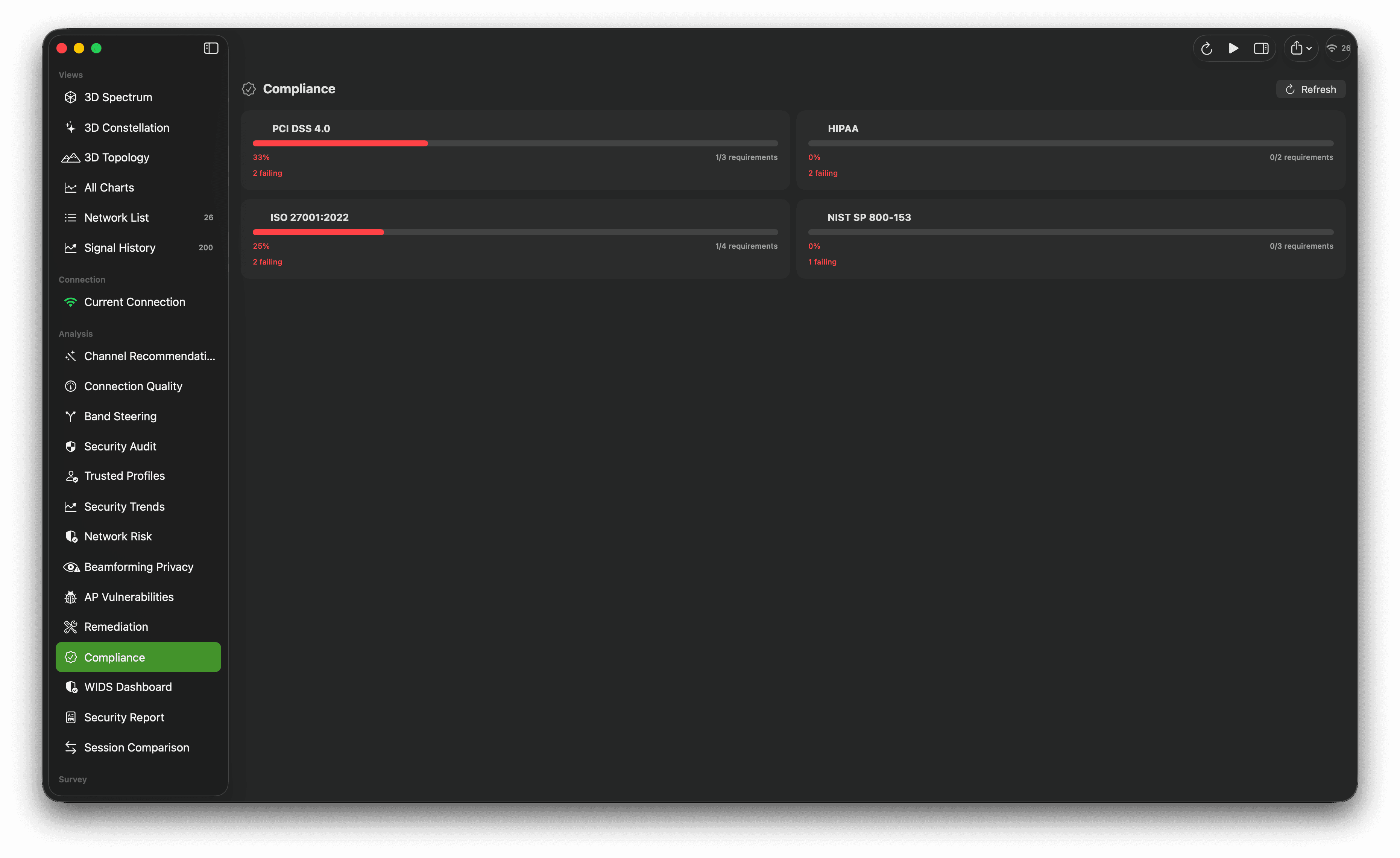Open the 3D Spectrum view
The width and height of the screenshot is (1400, 858).
click(138, 97)
